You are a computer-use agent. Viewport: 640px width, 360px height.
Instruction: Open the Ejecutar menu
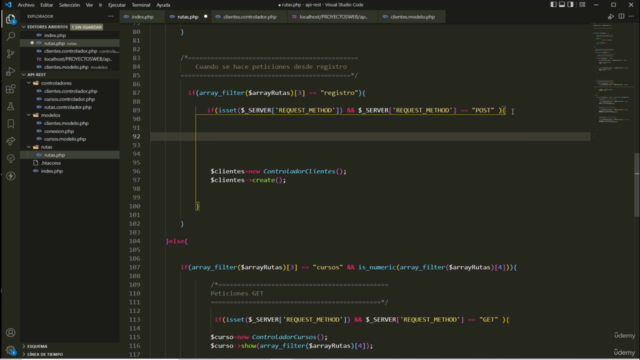pyautogui.click(x=117, y=5)
